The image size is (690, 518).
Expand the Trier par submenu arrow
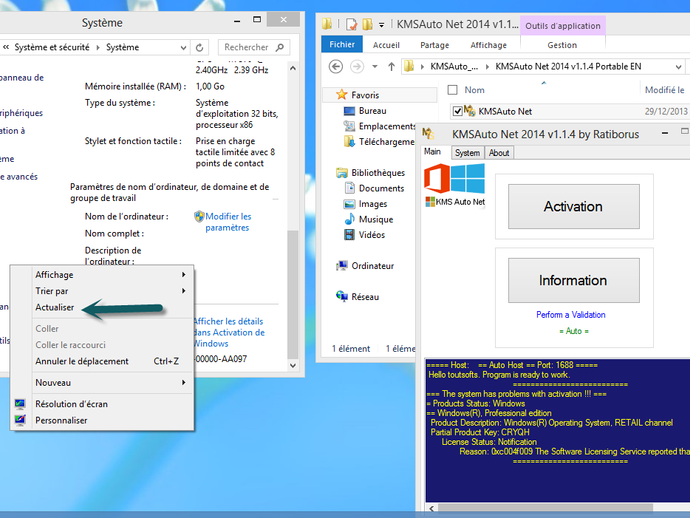184,291
